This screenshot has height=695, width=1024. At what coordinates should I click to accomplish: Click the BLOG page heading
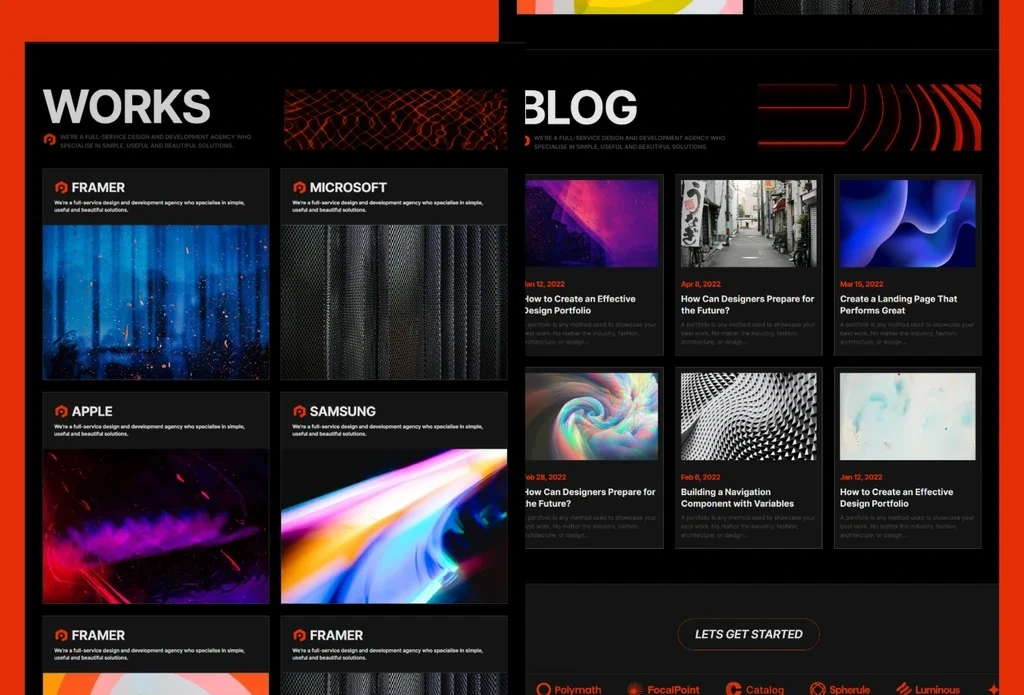click(x=581, y=106)
